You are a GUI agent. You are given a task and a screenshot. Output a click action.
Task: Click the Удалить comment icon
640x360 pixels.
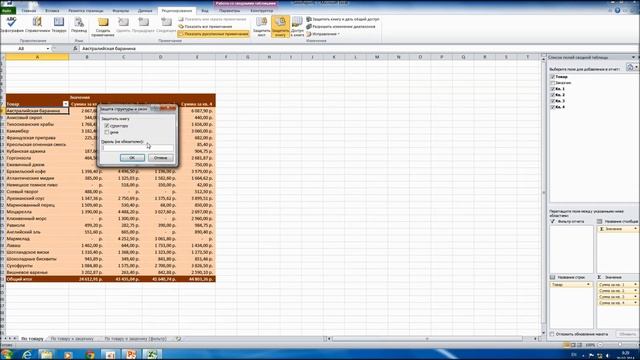(x=123, y=24)
